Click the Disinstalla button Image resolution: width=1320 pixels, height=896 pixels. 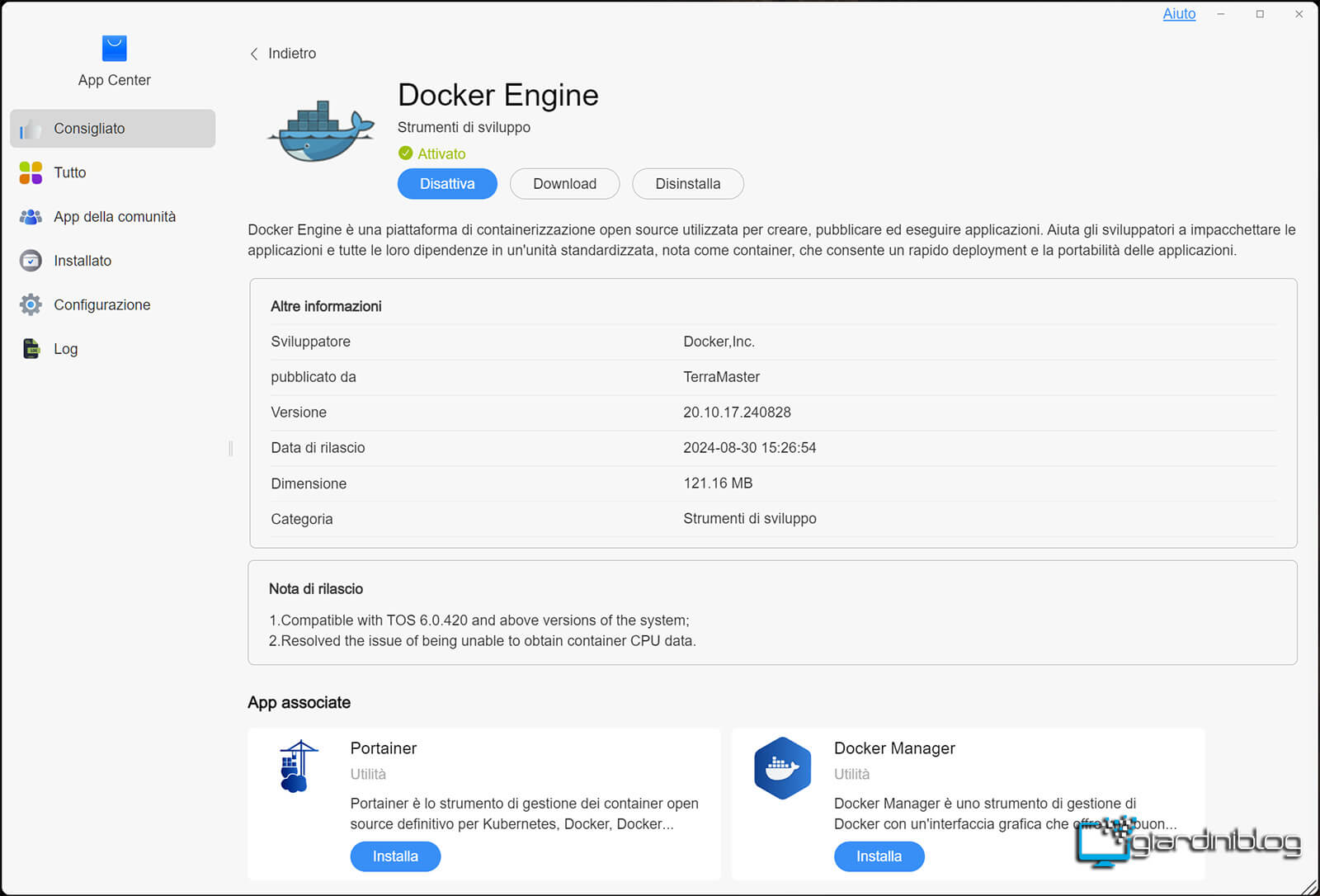pyautogui.click(x=688, y=184)
